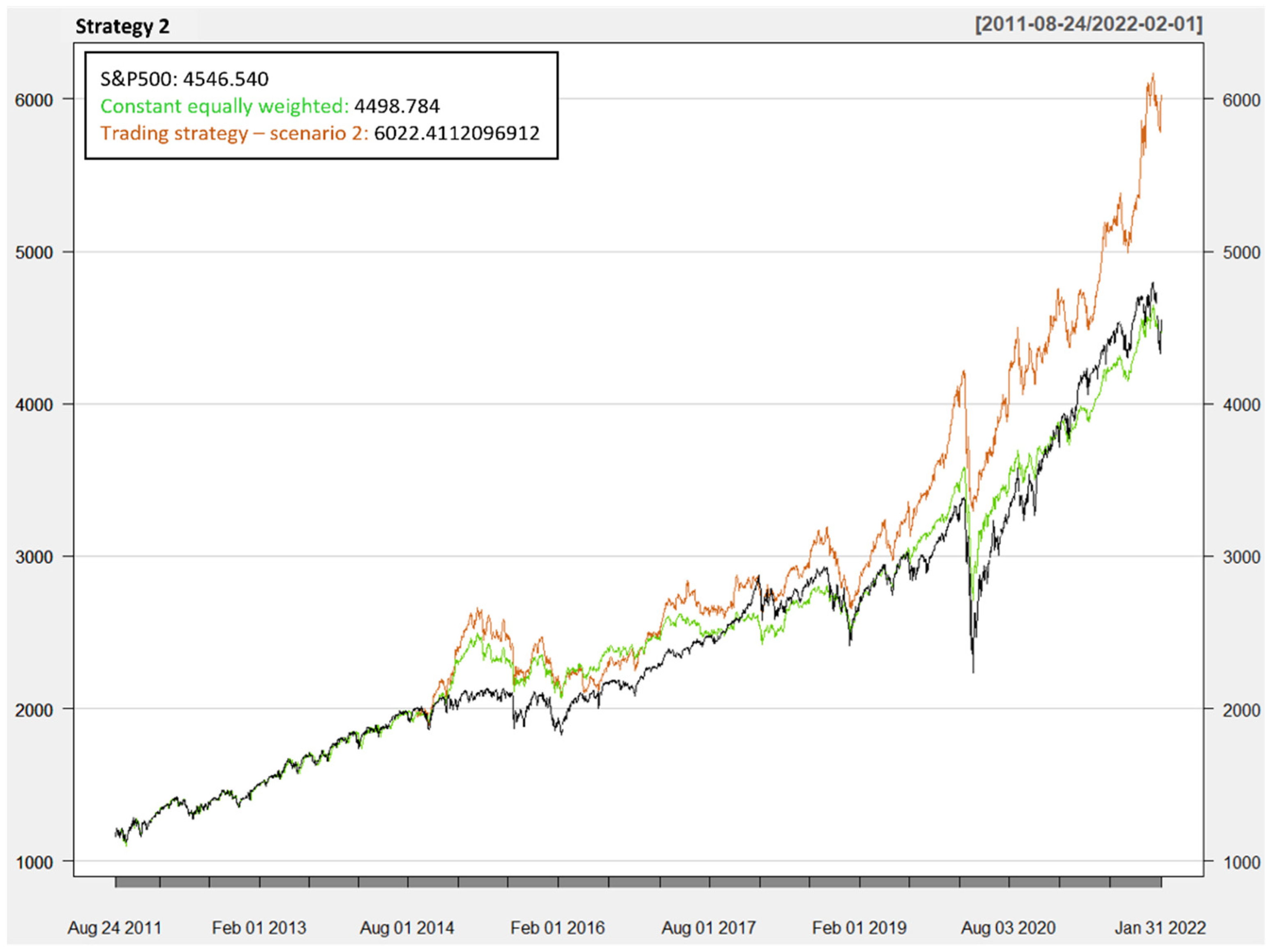Click the Aug 03 2020 date label

pyautogui.click(x=1008, y=928)
